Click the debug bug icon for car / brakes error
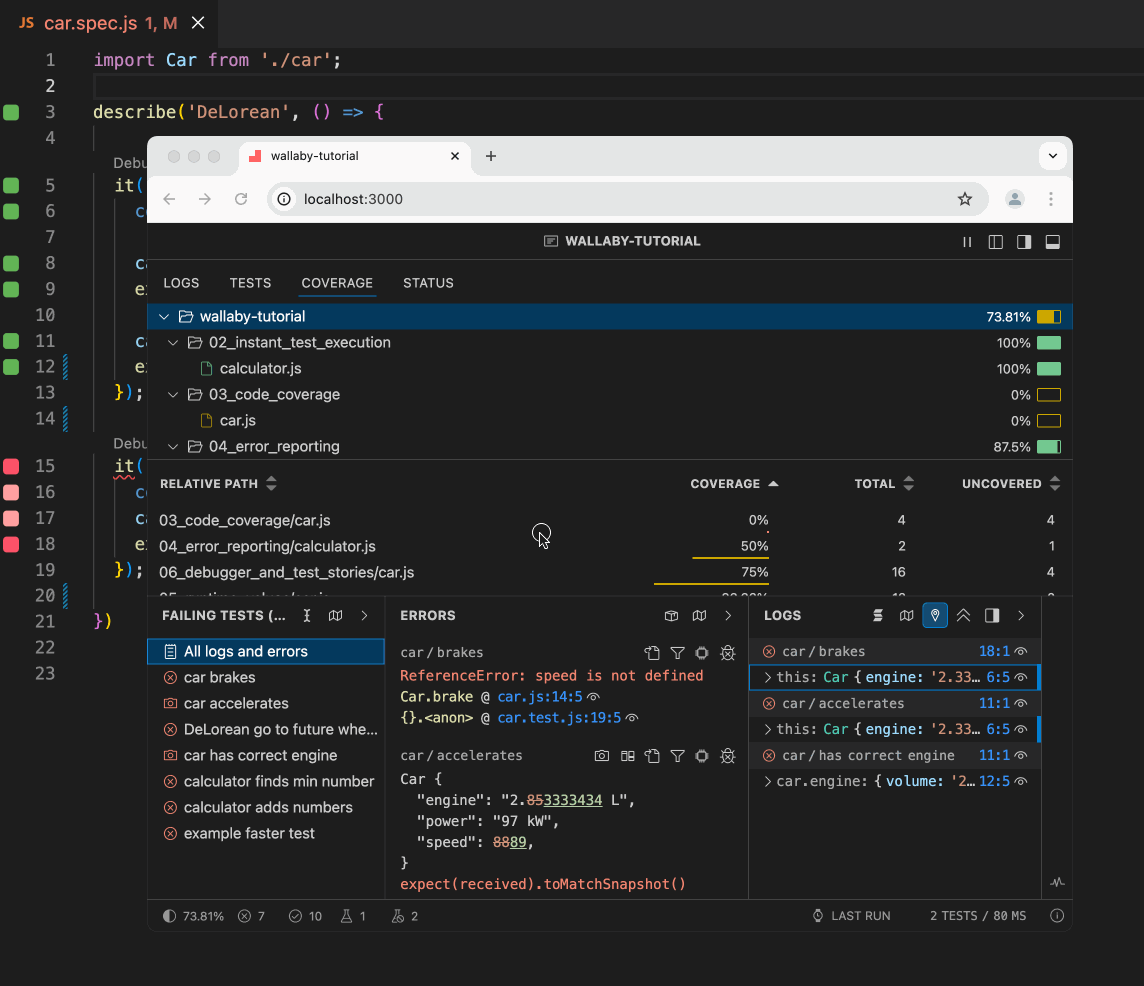 pos(727,652)
